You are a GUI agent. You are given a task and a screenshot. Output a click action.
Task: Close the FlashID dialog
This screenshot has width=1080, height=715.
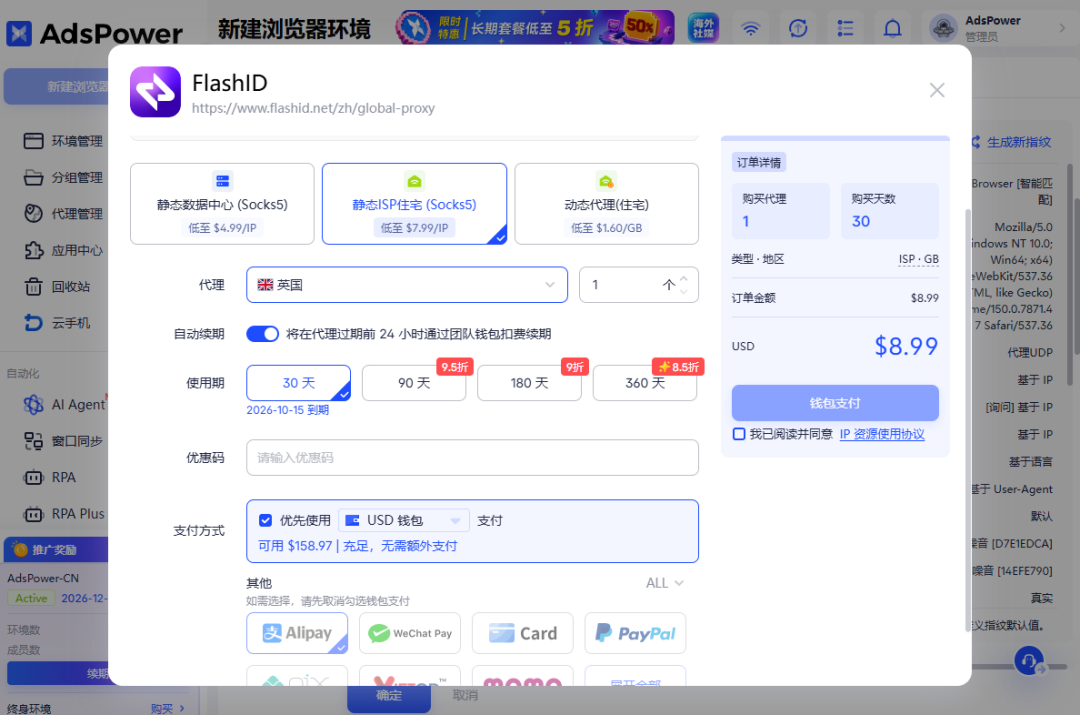937,90
